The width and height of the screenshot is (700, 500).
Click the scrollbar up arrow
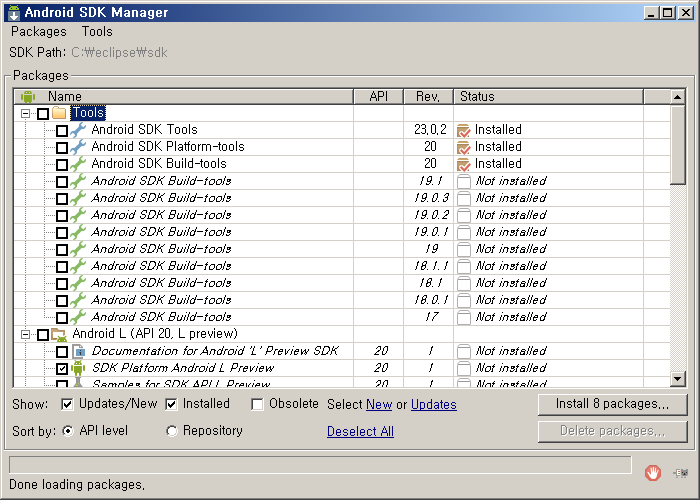678,97
